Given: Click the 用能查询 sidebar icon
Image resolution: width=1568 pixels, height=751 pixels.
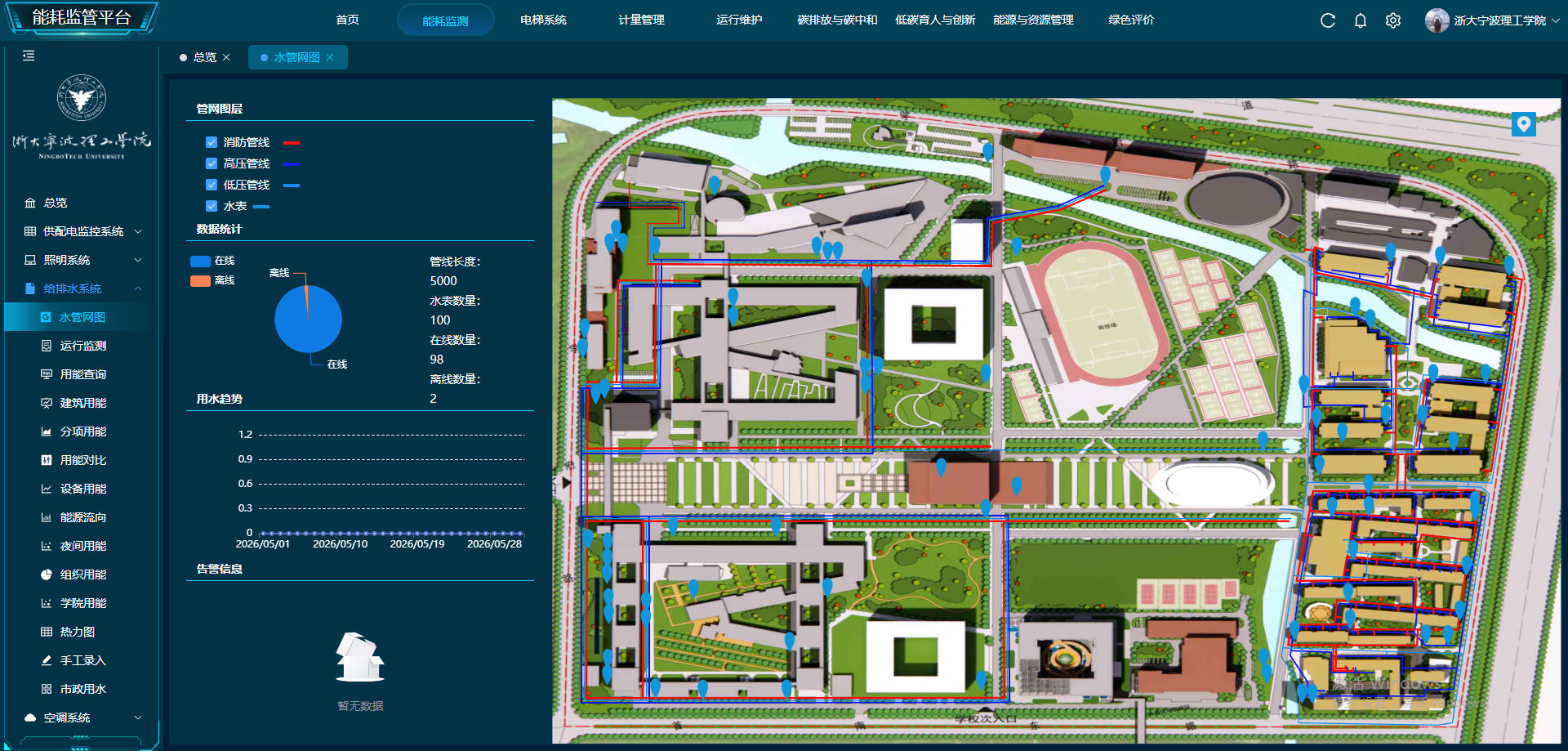Looking at the screenshot, I should 47,374.
